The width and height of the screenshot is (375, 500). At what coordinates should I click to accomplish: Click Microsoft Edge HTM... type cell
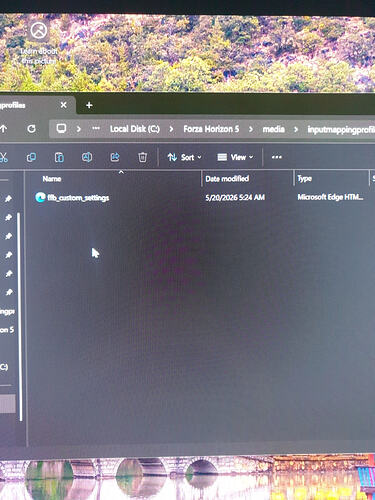[x=330, y=197]
